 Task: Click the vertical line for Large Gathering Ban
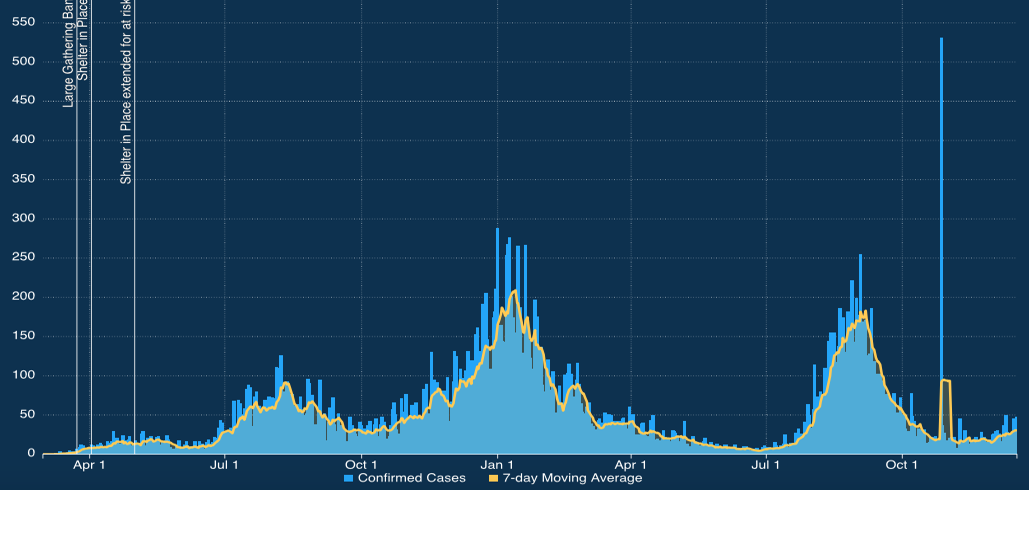coord(77,300)
